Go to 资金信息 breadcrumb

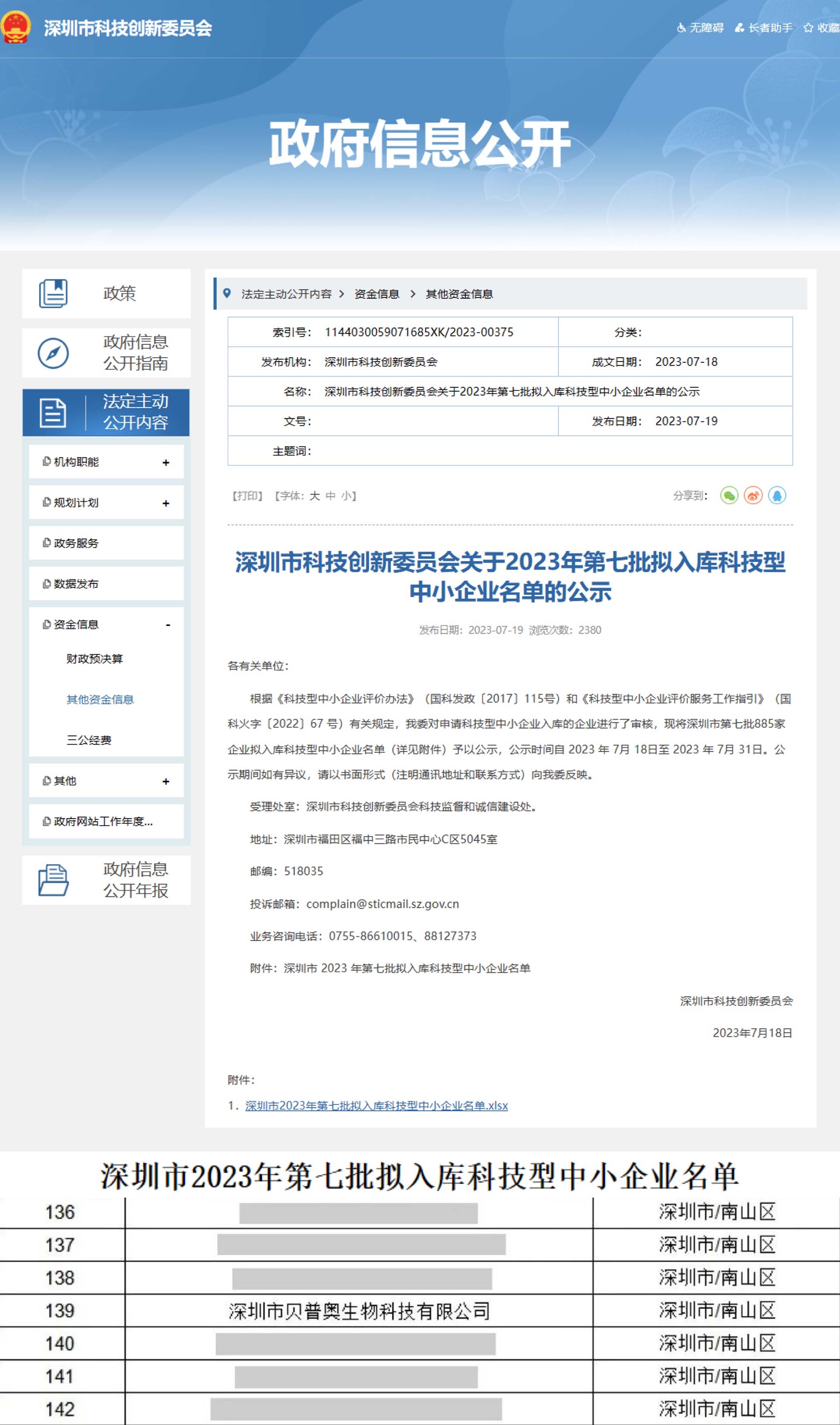coord(376,294)
